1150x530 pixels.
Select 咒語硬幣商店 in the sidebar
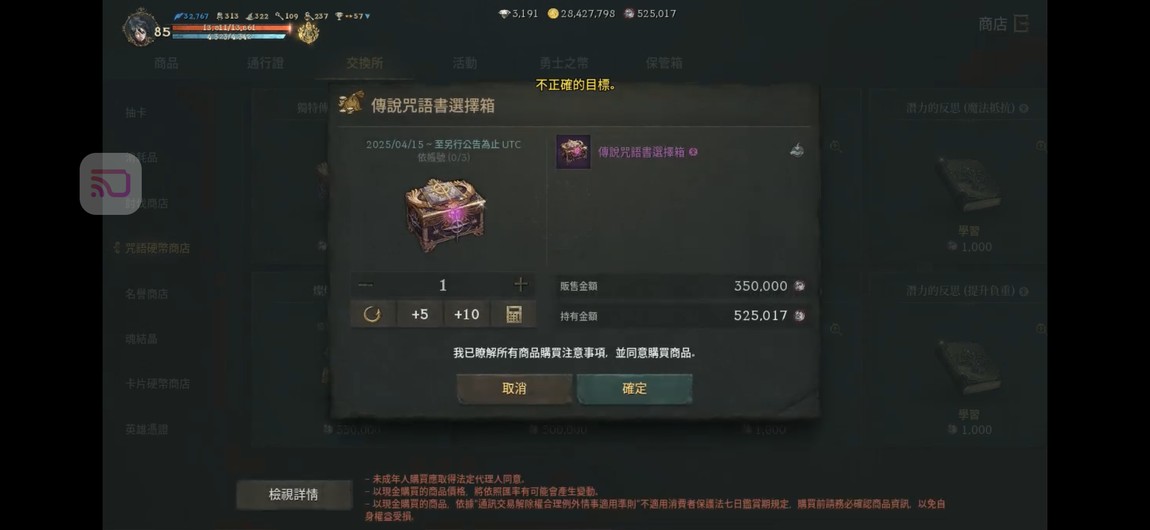[157, 249]
